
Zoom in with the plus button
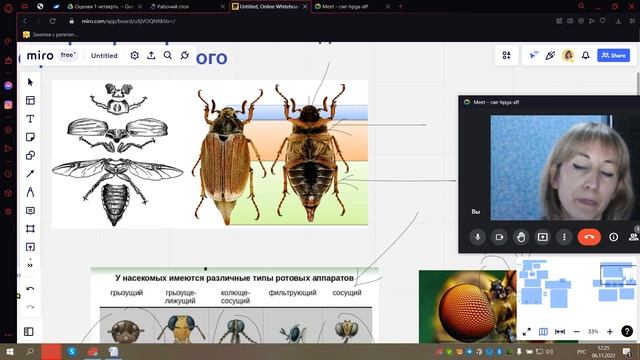click(x=610, y=332)
